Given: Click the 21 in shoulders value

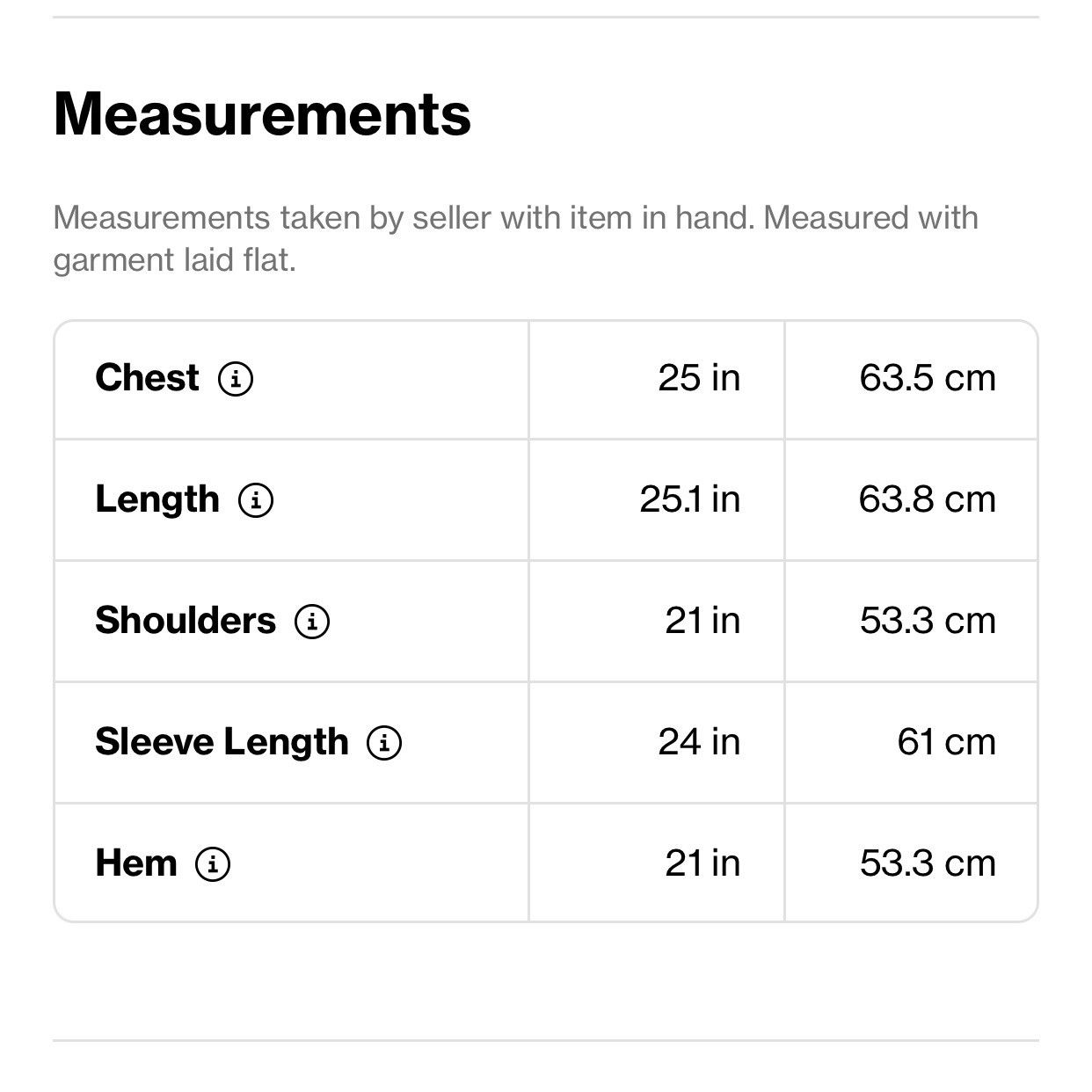Looking at the screenshot, I should [x=703, y=621].
